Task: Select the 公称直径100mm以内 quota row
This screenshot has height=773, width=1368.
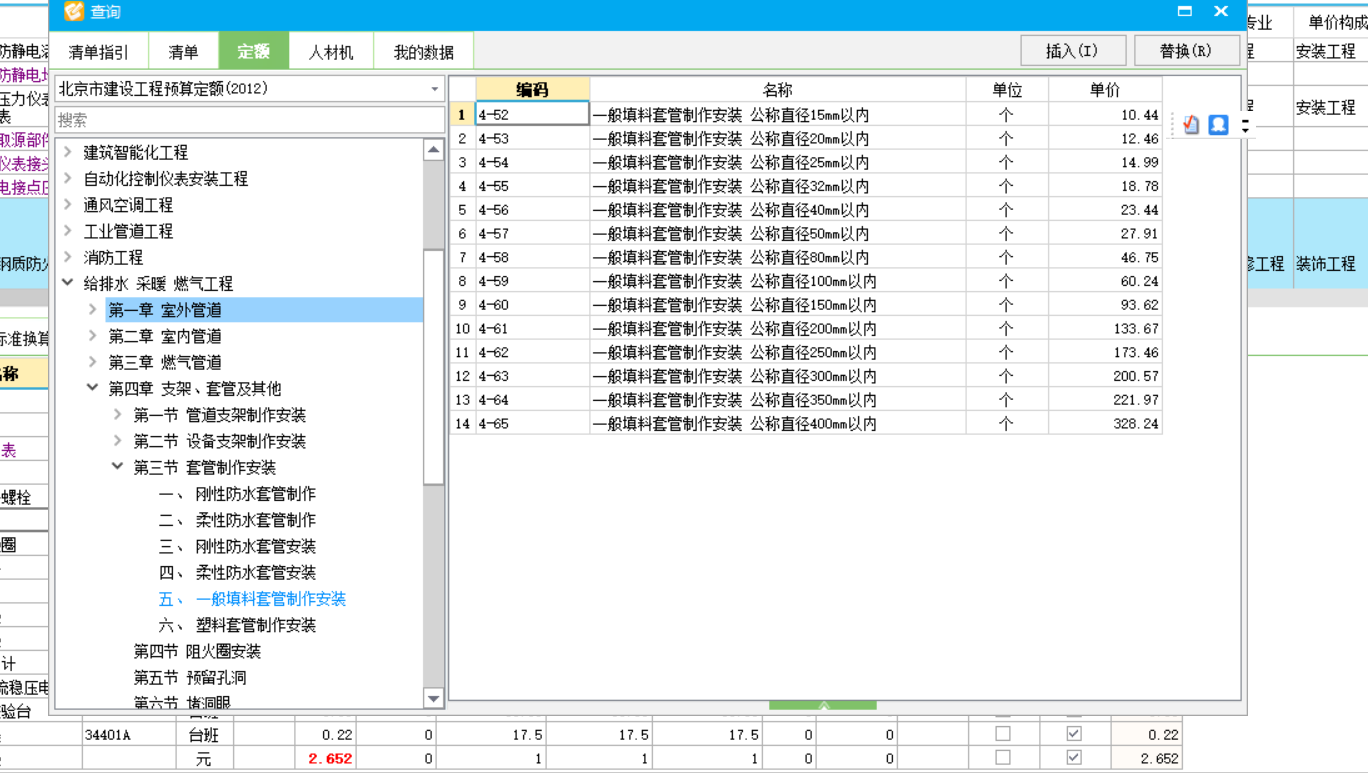Action: point(806,281)
